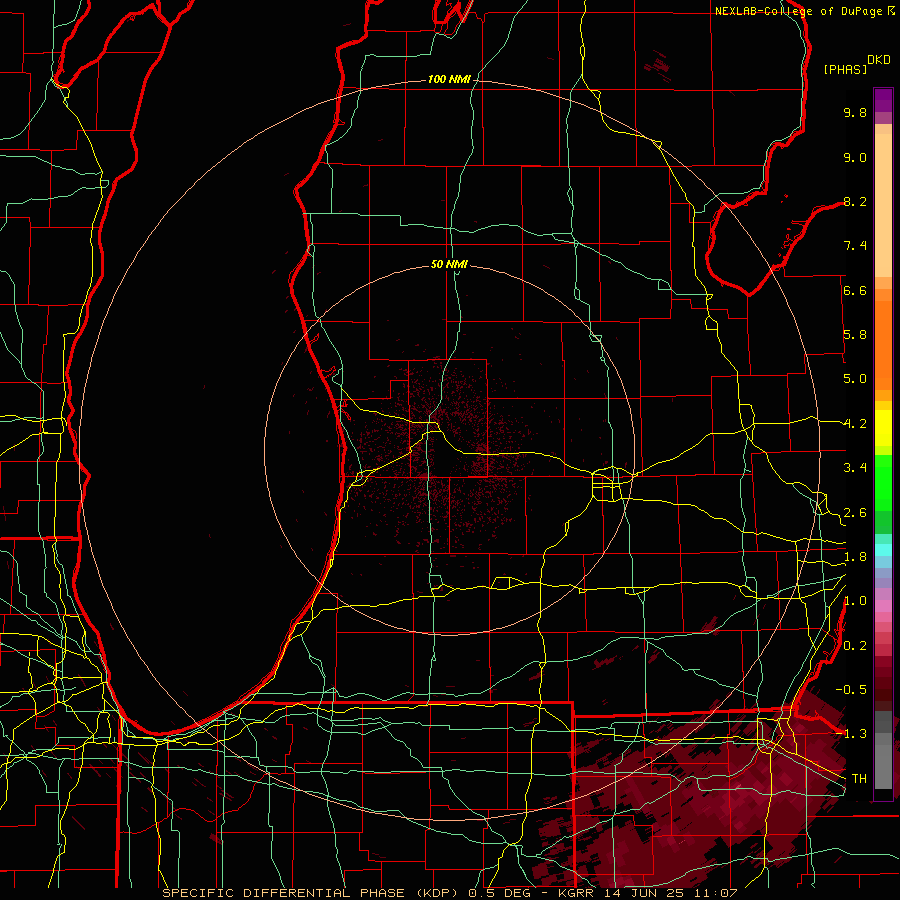This screenshot has height=900, width=900.
Task: Pick the pink segment of the color bar
Action: coord(883,606)
